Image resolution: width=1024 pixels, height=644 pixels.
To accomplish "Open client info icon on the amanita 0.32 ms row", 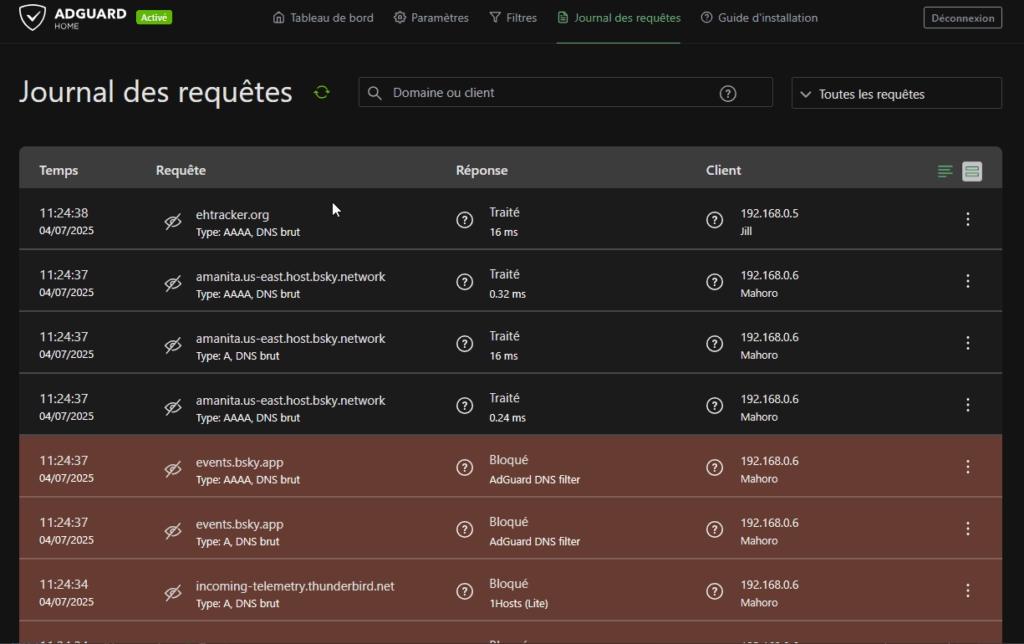I will click(714, 282).
